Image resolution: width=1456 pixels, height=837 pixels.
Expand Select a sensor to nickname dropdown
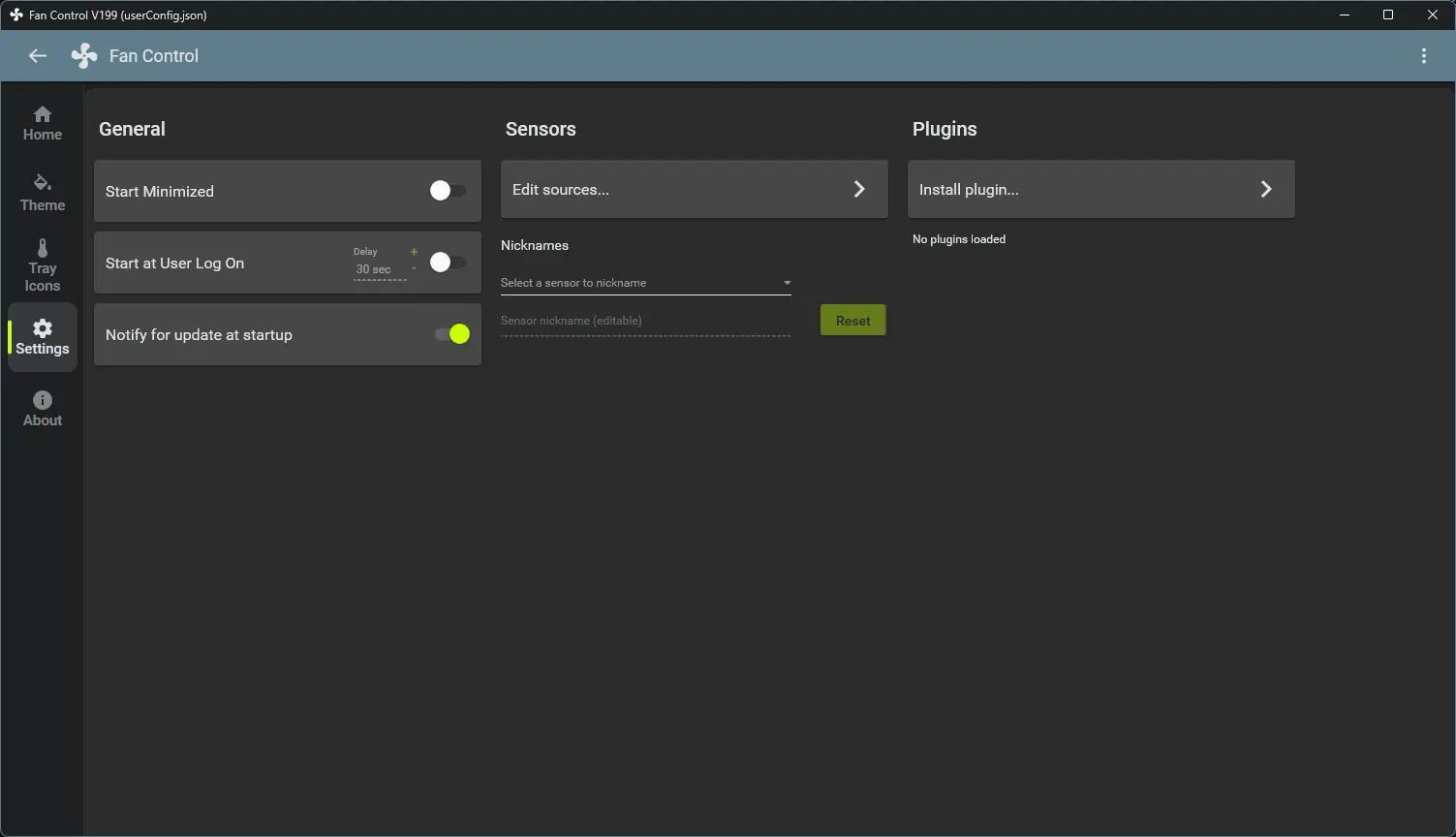tap(646, 283)
